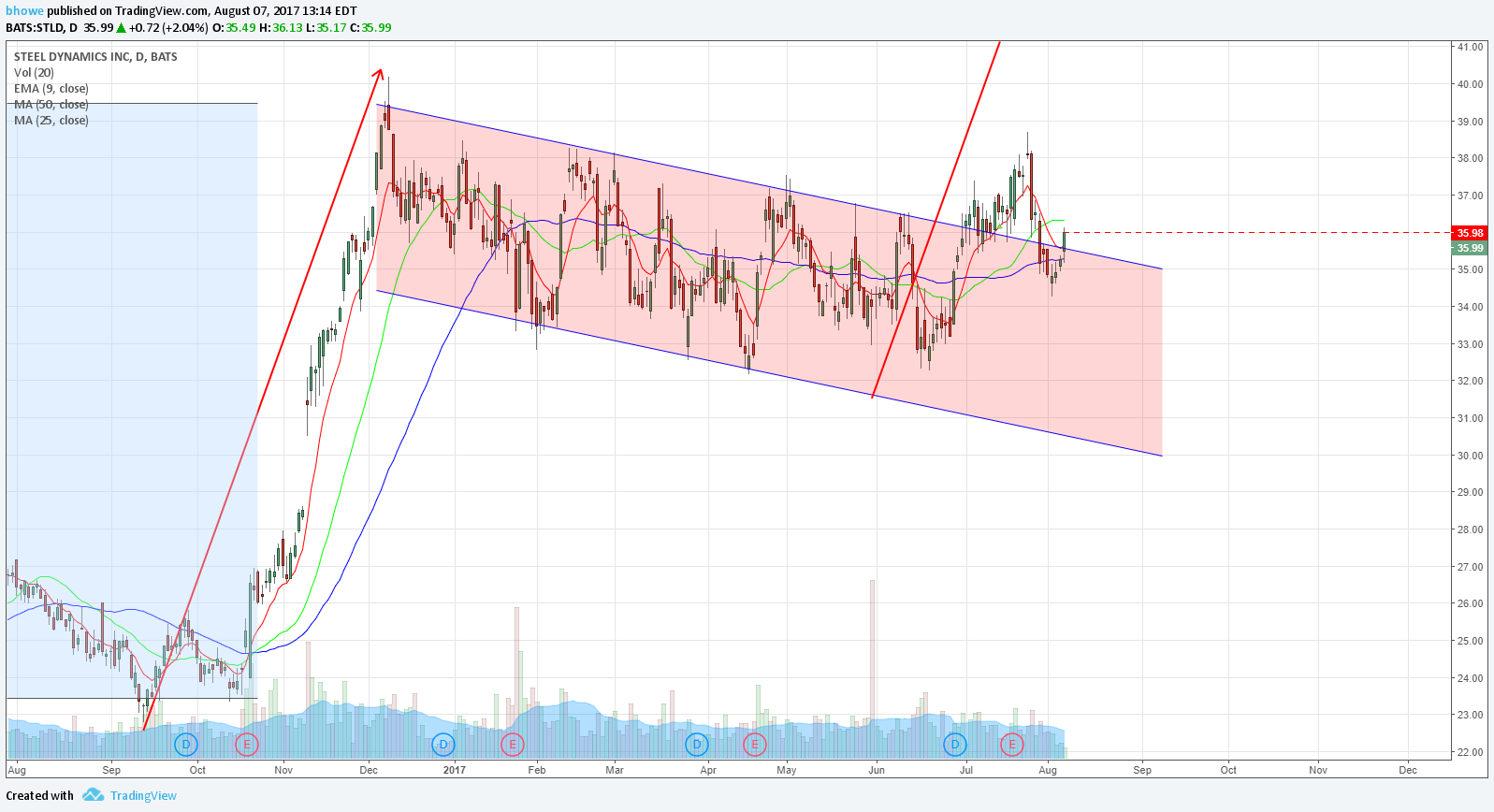Image resolution: width=1494 pixels, height=812 pixels.
Task: Open the earnings marker before Feb
Action: coord(512,745)
